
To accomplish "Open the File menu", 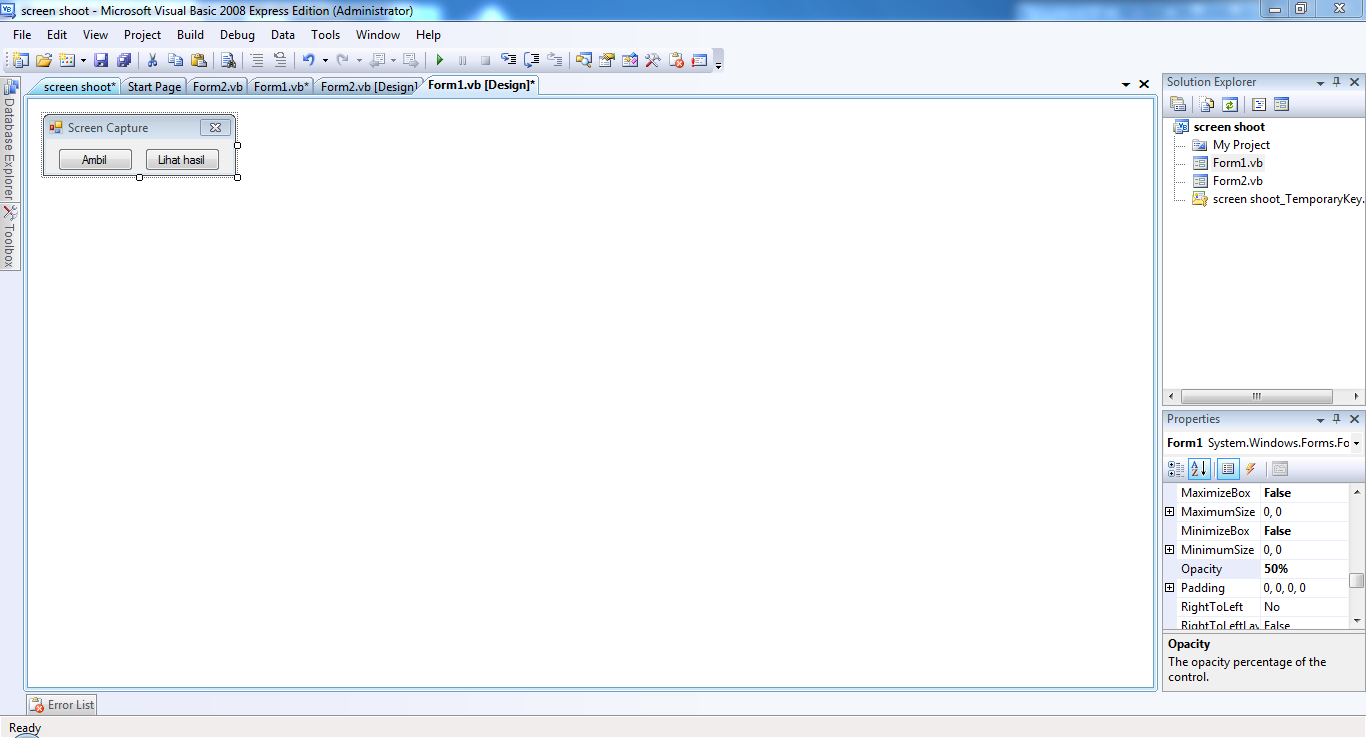I will 22,35.
